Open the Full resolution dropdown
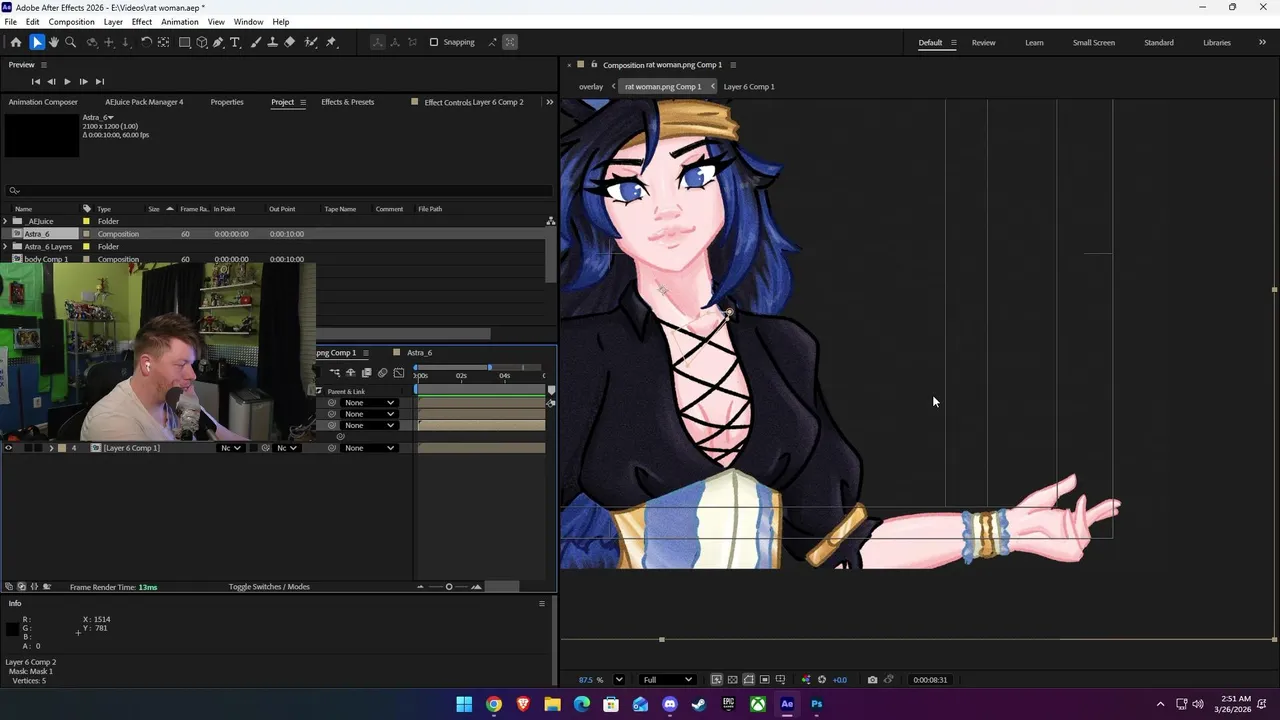This screenshot has width=1280, height=720. pos(667,680)
